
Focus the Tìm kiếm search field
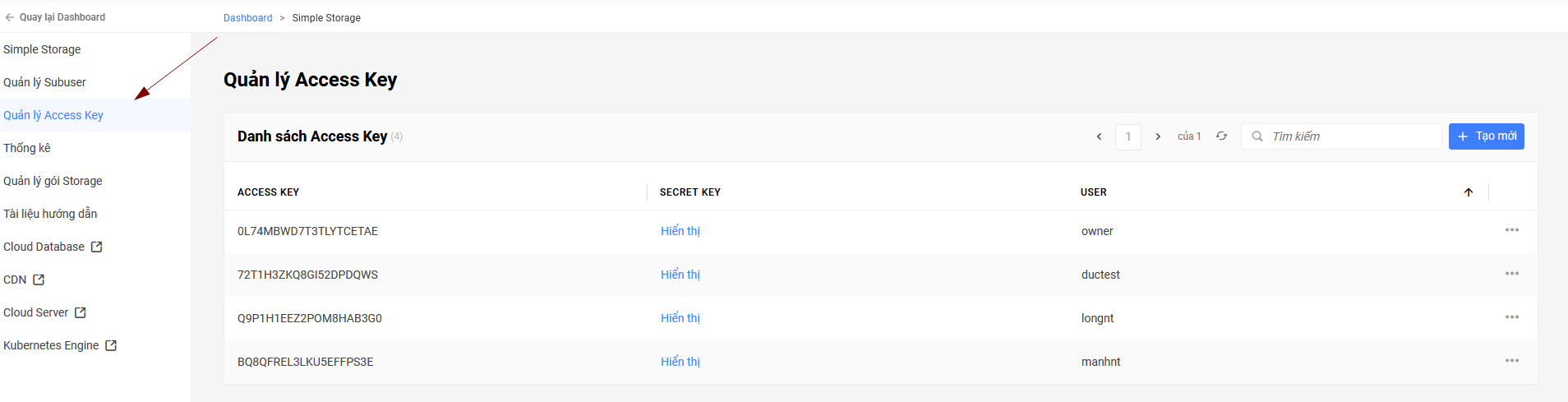pyautogui.click(x=1352, y=136)
